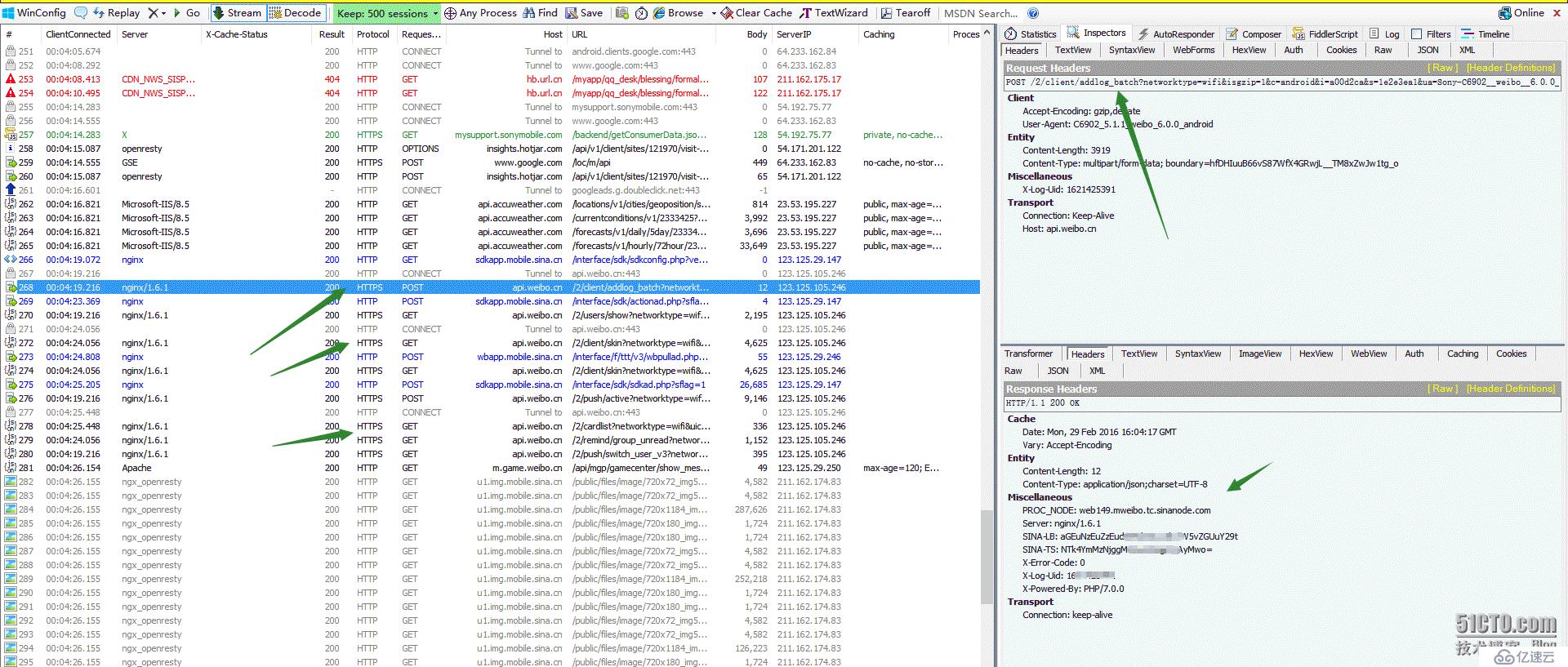Open Raw link in Request Headers
This screenshot has height=667, width=1568.
1443,68
